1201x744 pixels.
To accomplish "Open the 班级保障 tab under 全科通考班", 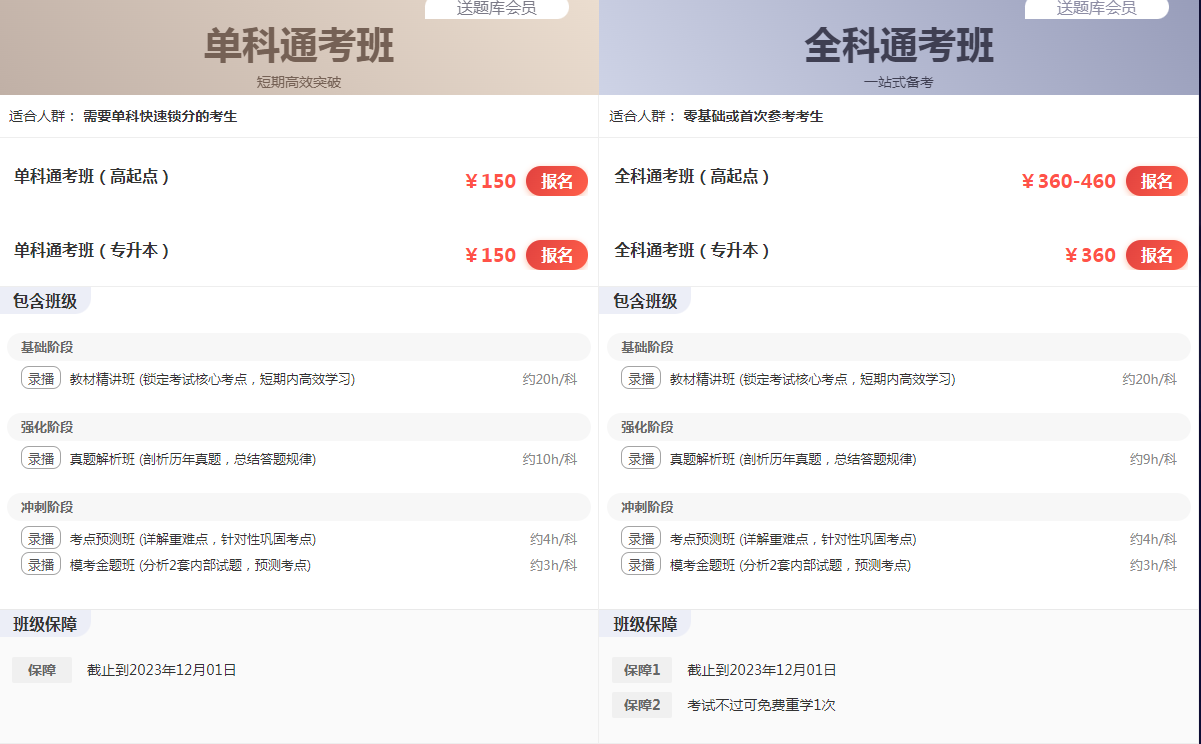I will (x=645, y=624).
